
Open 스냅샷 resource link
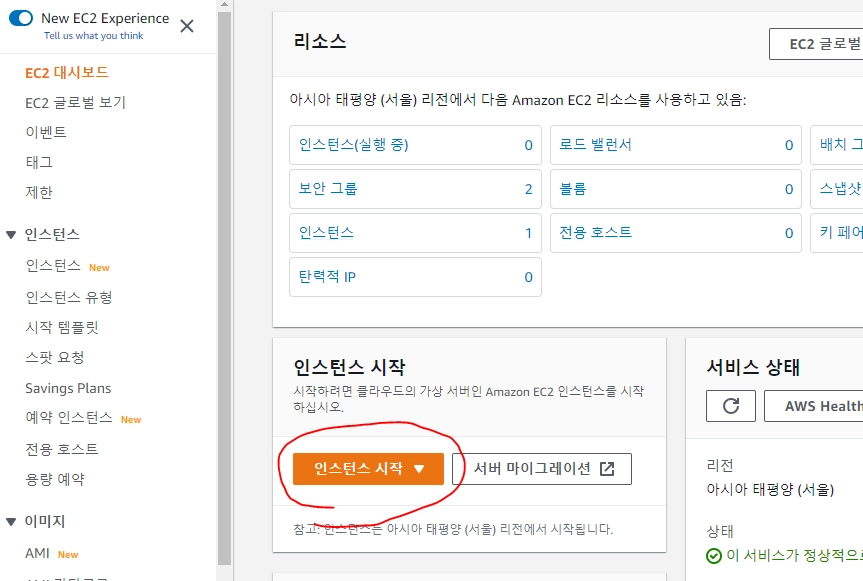point(841,189)
